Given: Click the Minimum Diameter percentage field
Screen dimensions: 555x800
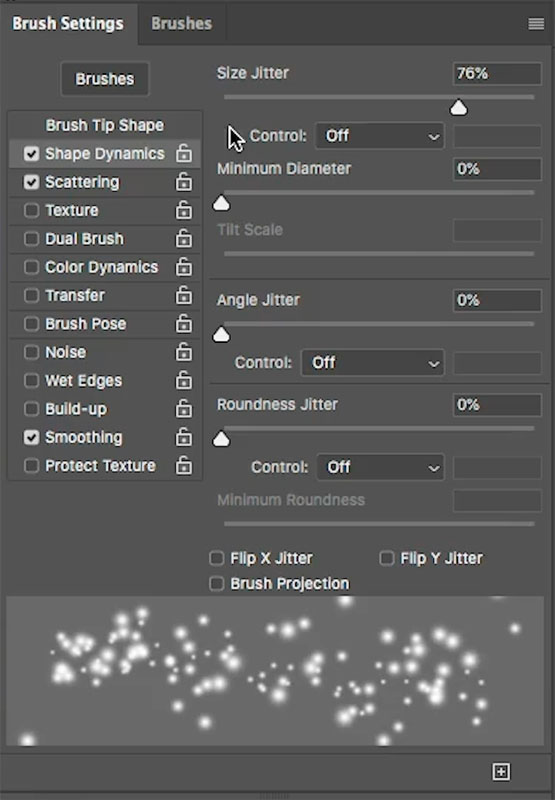Looking at the screenshot, I should 497,169.
